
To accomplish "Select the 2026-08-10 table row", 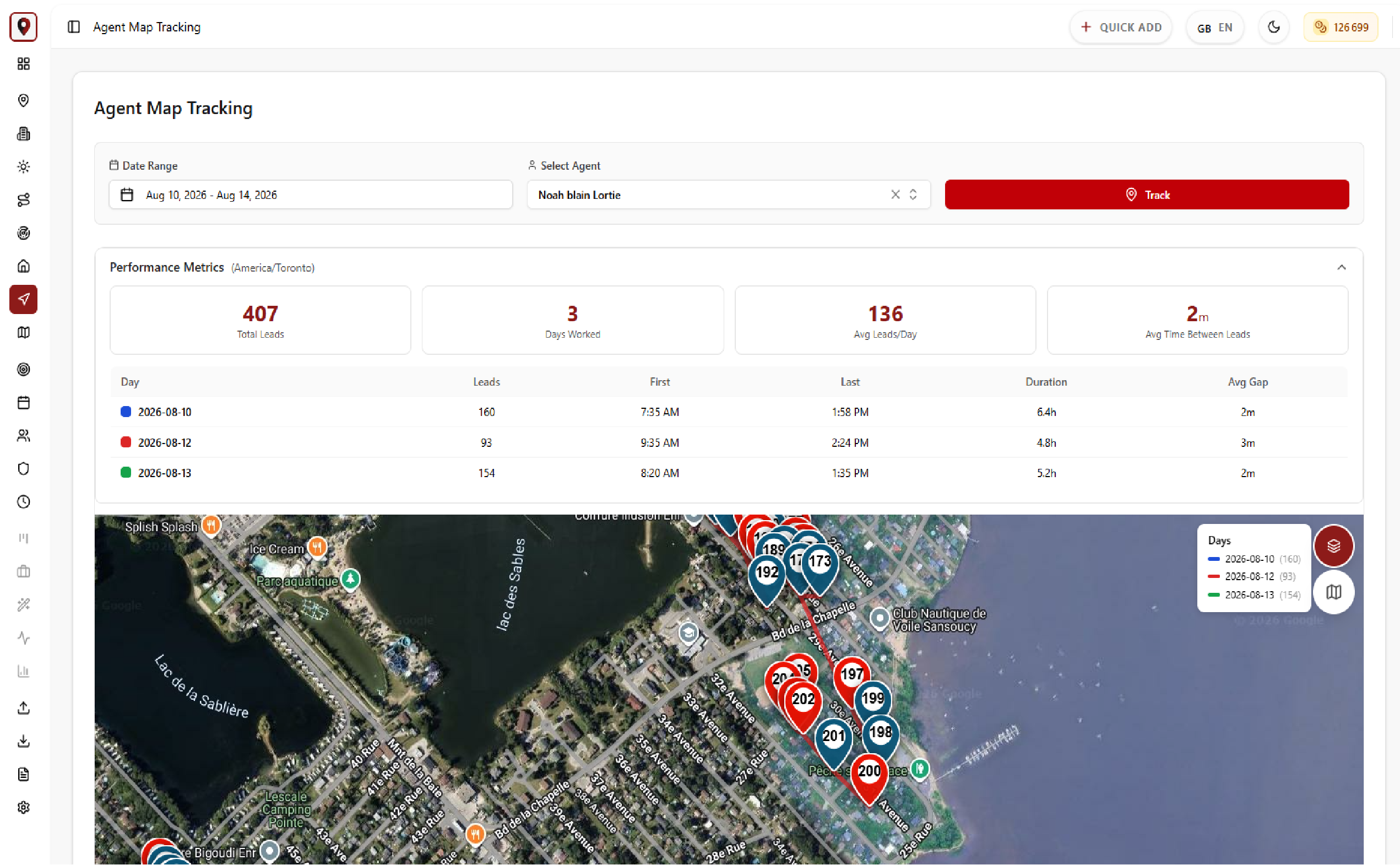I will tap(729, 412).
